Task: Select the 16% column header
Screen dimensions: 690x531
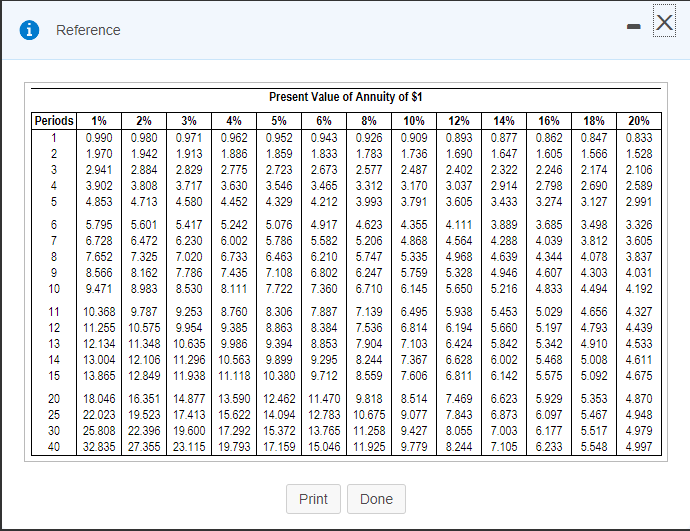Action: (549, 121)
